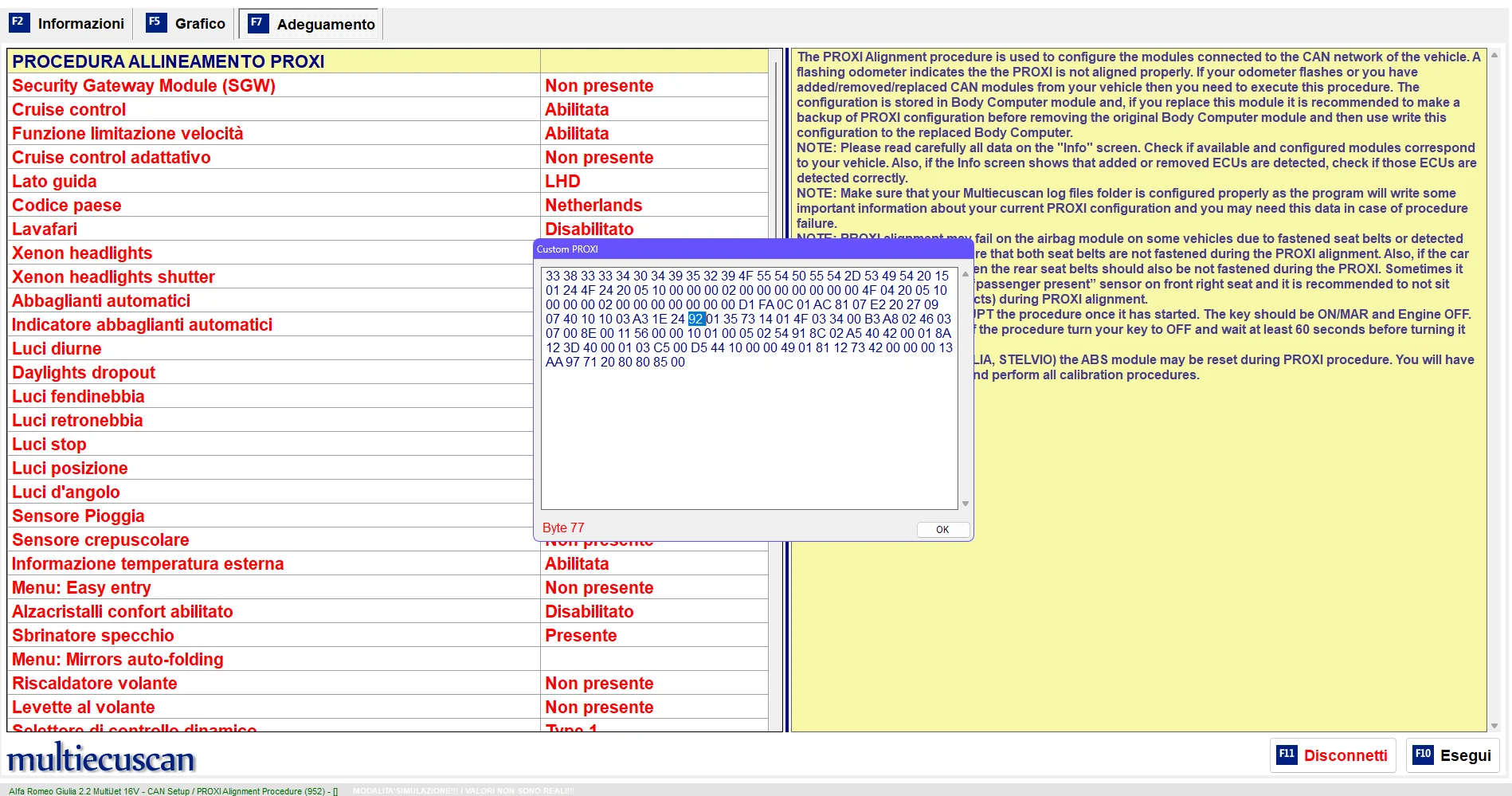This screenshot has width=1512, height=796.
Task: Click the multiecuscan logo
Action: [101, 759]
